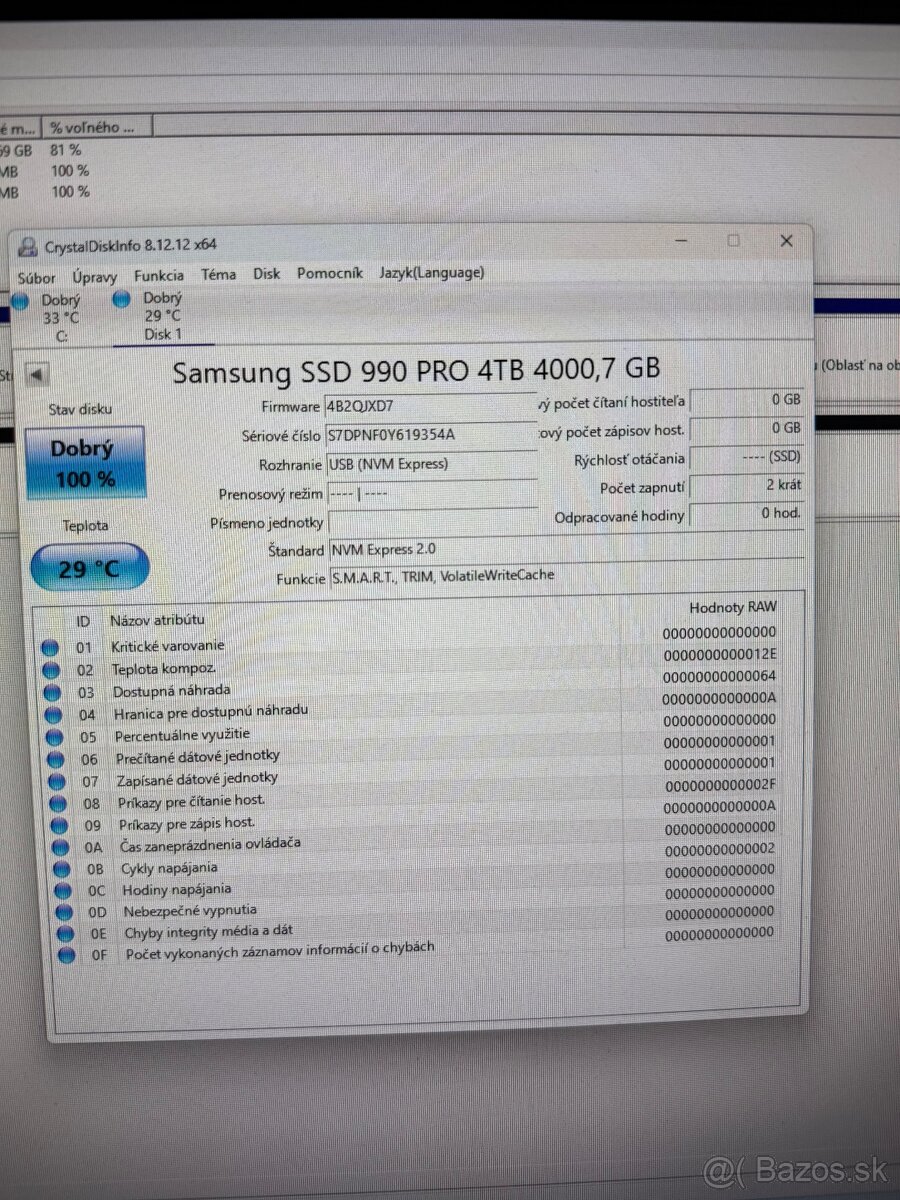
Task: Open the Disk menu
Action: pos(266,273)
